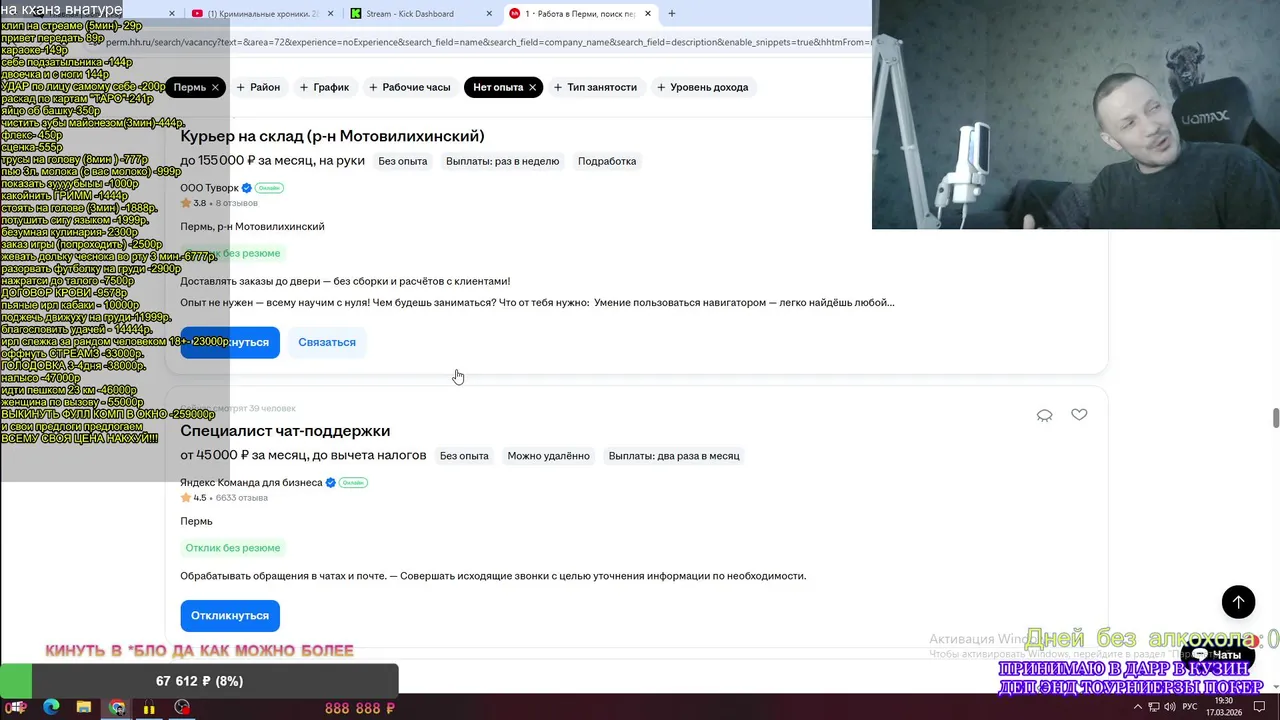Open Курьер на склад vacancy title
The image size is (1280, 720).
click(332, 136)
